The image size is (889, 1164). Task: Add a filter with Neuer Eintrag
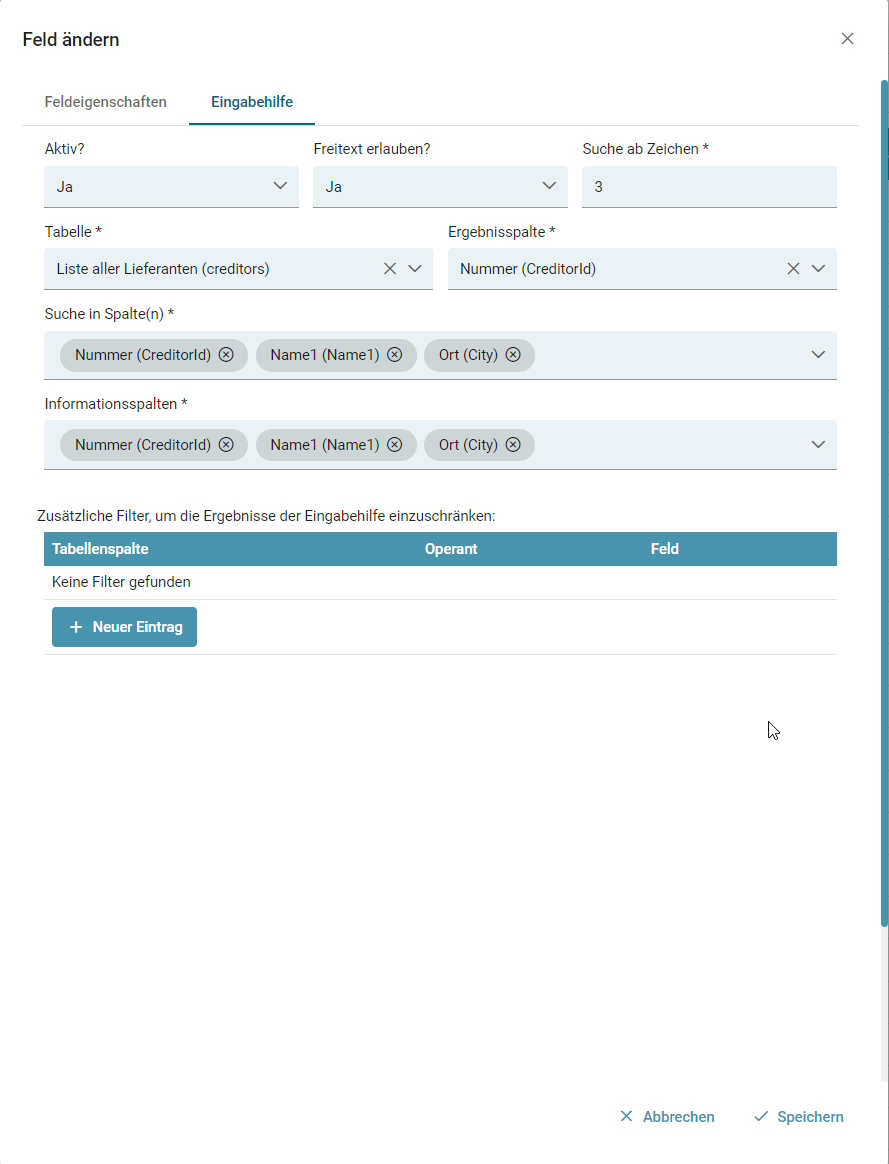[125, 627]
